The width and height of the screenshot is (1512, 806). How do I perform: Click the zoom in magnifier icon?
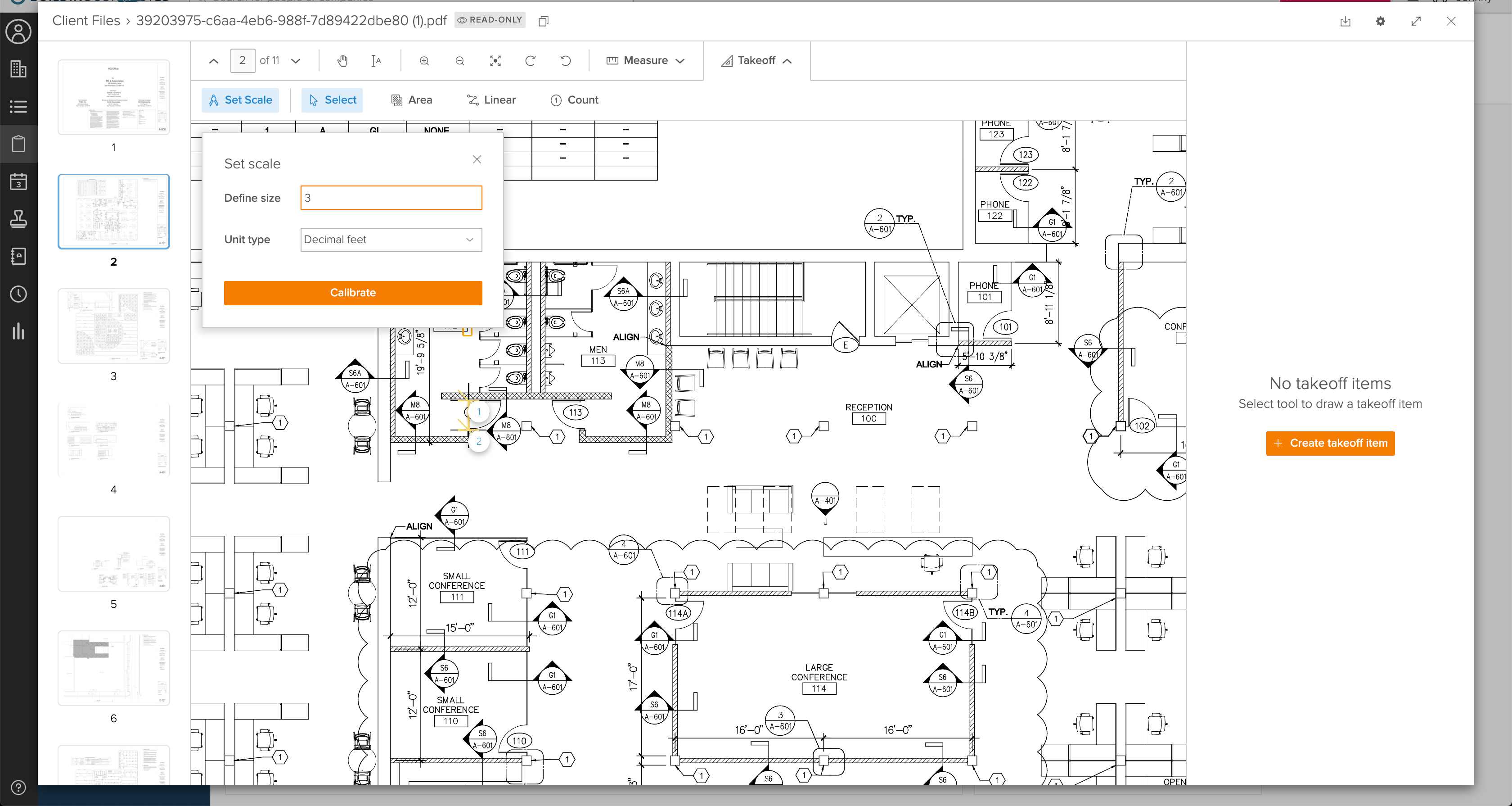click(x=424, y=60)
